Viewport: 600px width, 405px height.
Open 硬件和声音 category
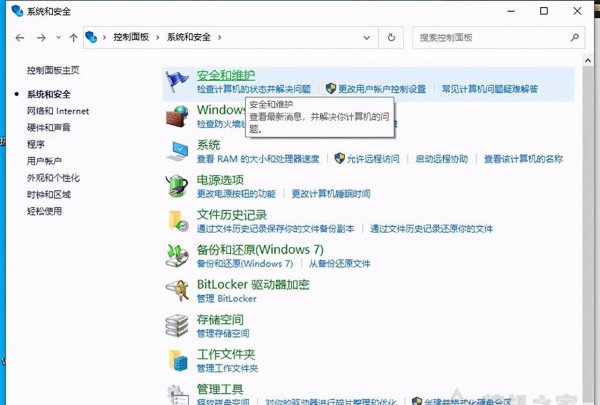click(49, 127)
